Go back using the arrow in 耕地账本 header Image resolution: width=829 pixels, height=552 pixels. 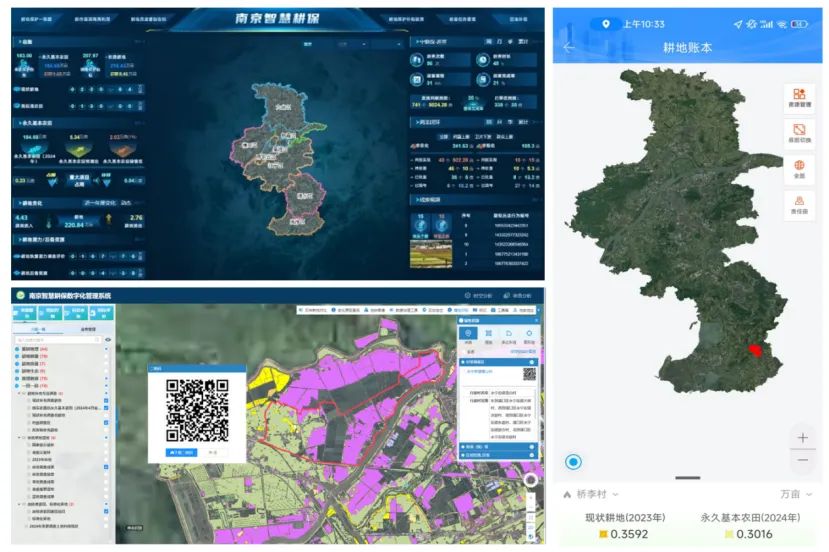pyautogui.click(x=569, y=48)
